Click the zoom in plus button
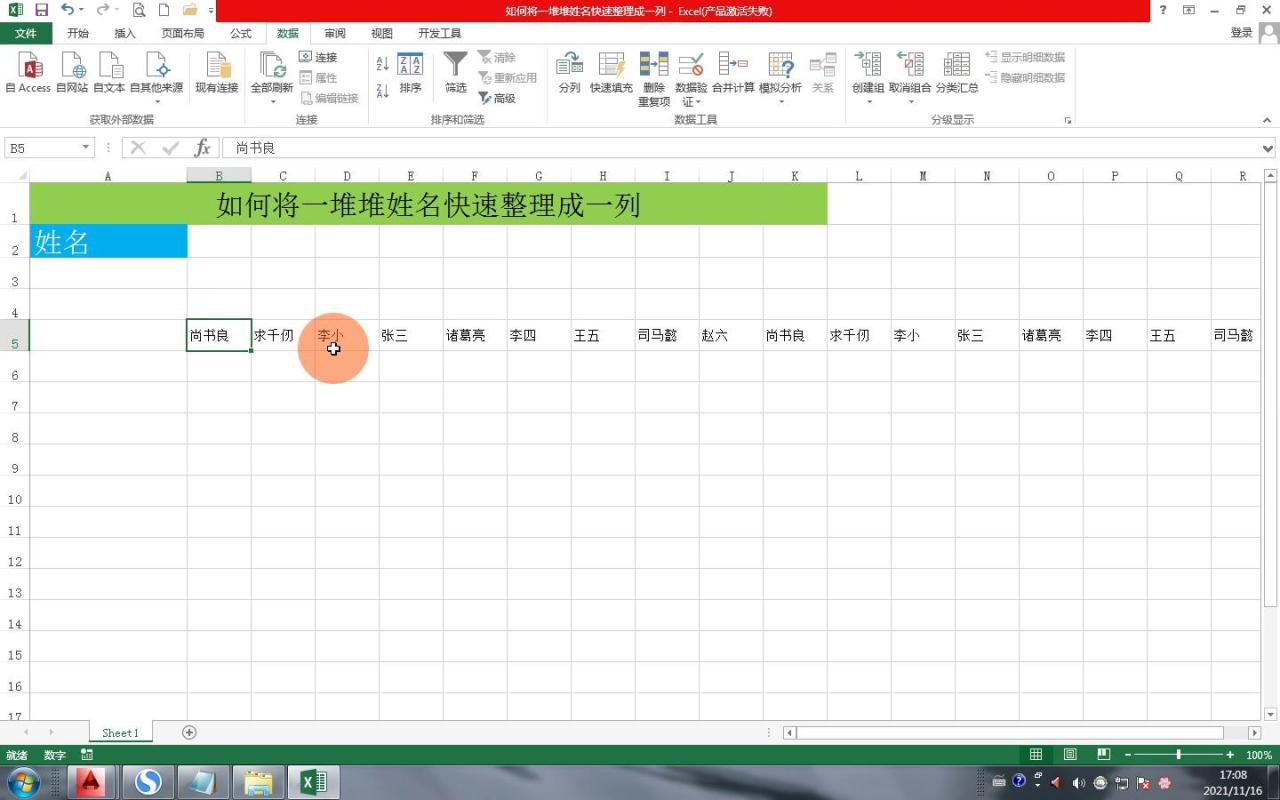The height and width of the screenshot is (800, 1280). tap(1230, 755)
